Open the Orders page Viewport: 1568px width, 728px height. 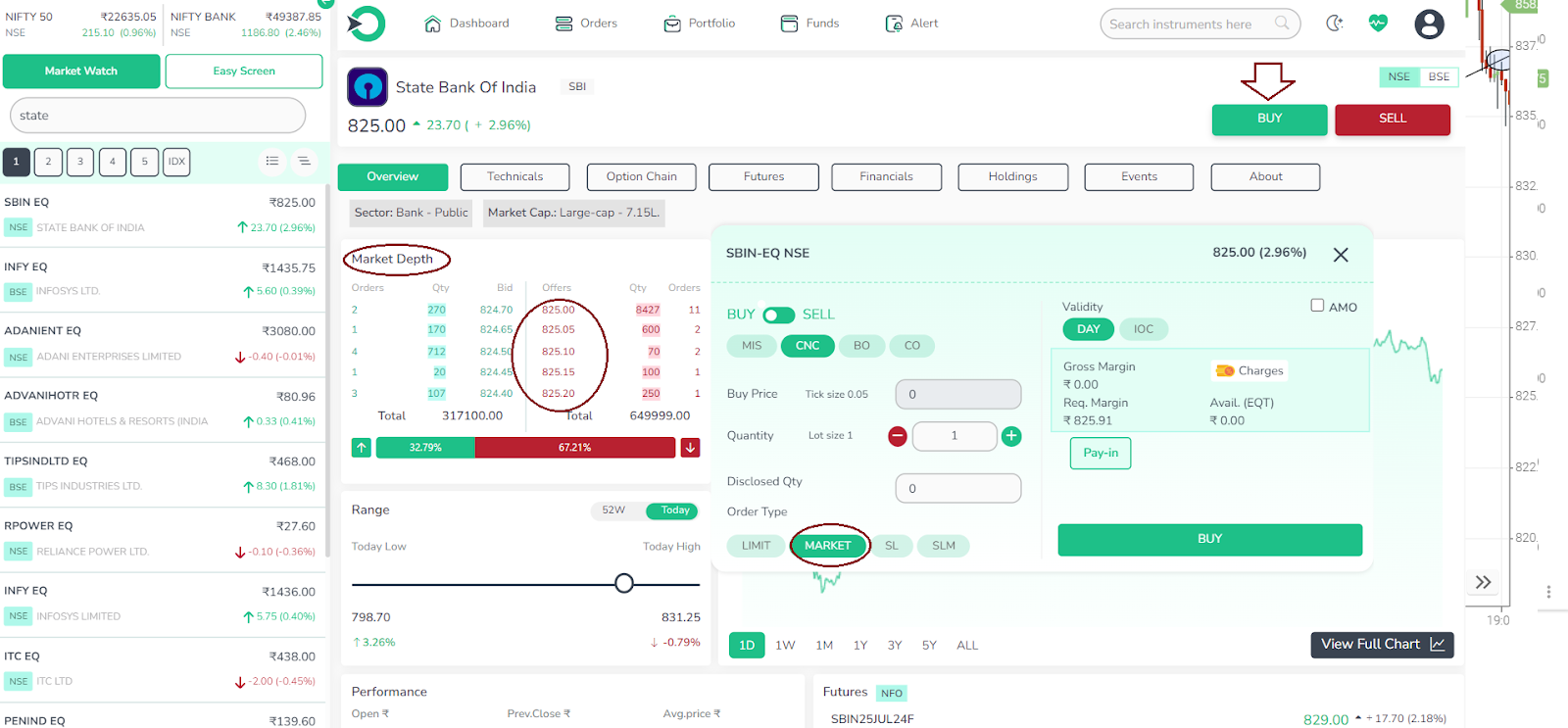586,24
